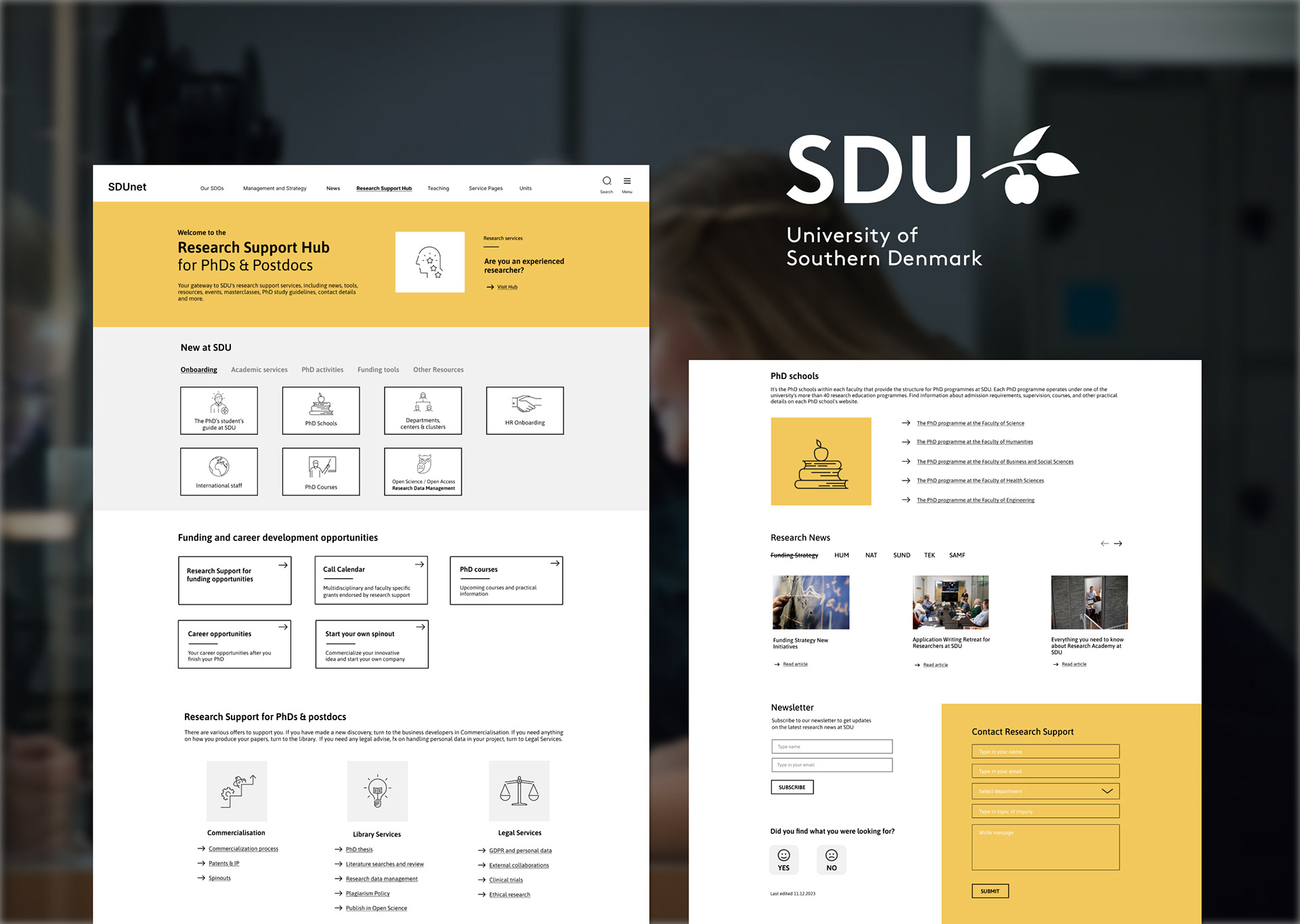Click the Commercialisation stairs icon
Image resolution: width=1300 pixels, height=924 pixels.
(x=236, y=791)
